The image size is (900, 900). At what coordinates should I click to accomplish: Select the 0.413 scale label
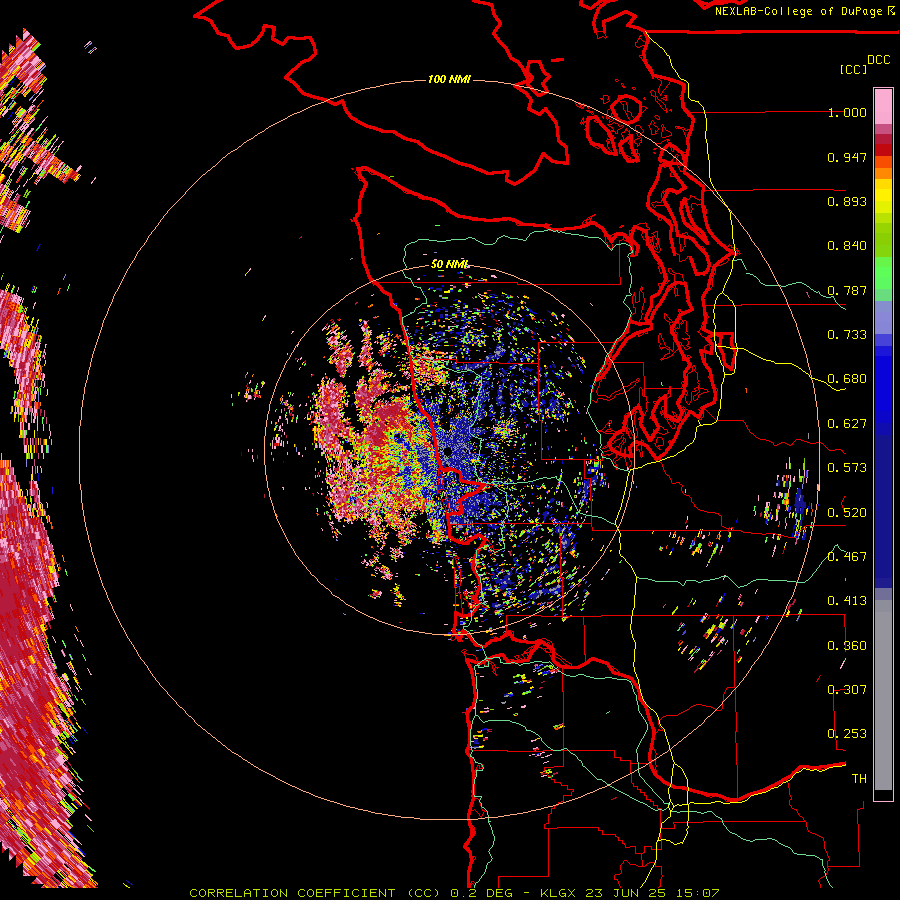pos(847,601)
